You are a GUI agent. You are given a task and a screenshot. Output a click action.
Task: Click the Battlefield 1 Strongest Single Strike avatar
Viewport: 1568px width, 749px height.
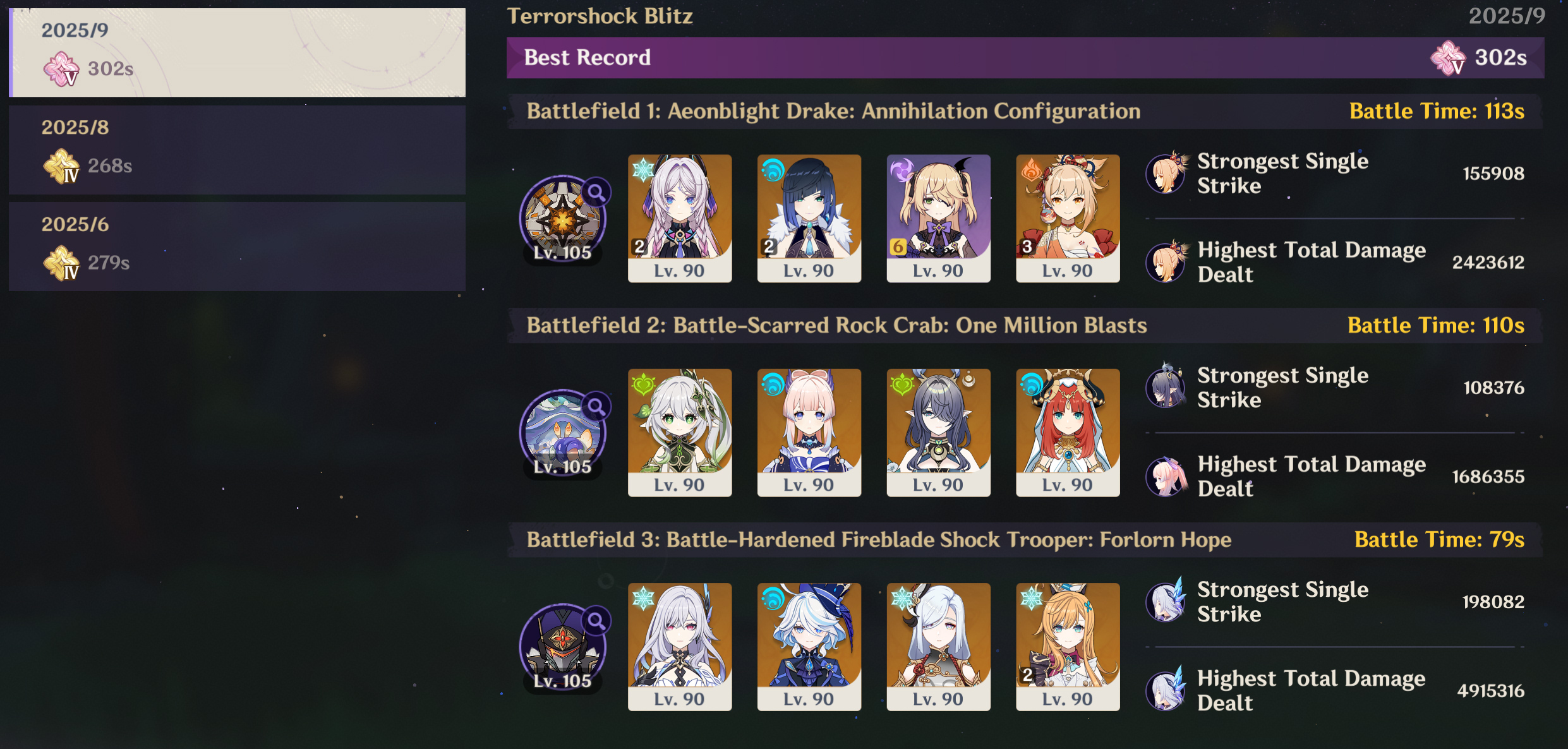click(1166, 173)
